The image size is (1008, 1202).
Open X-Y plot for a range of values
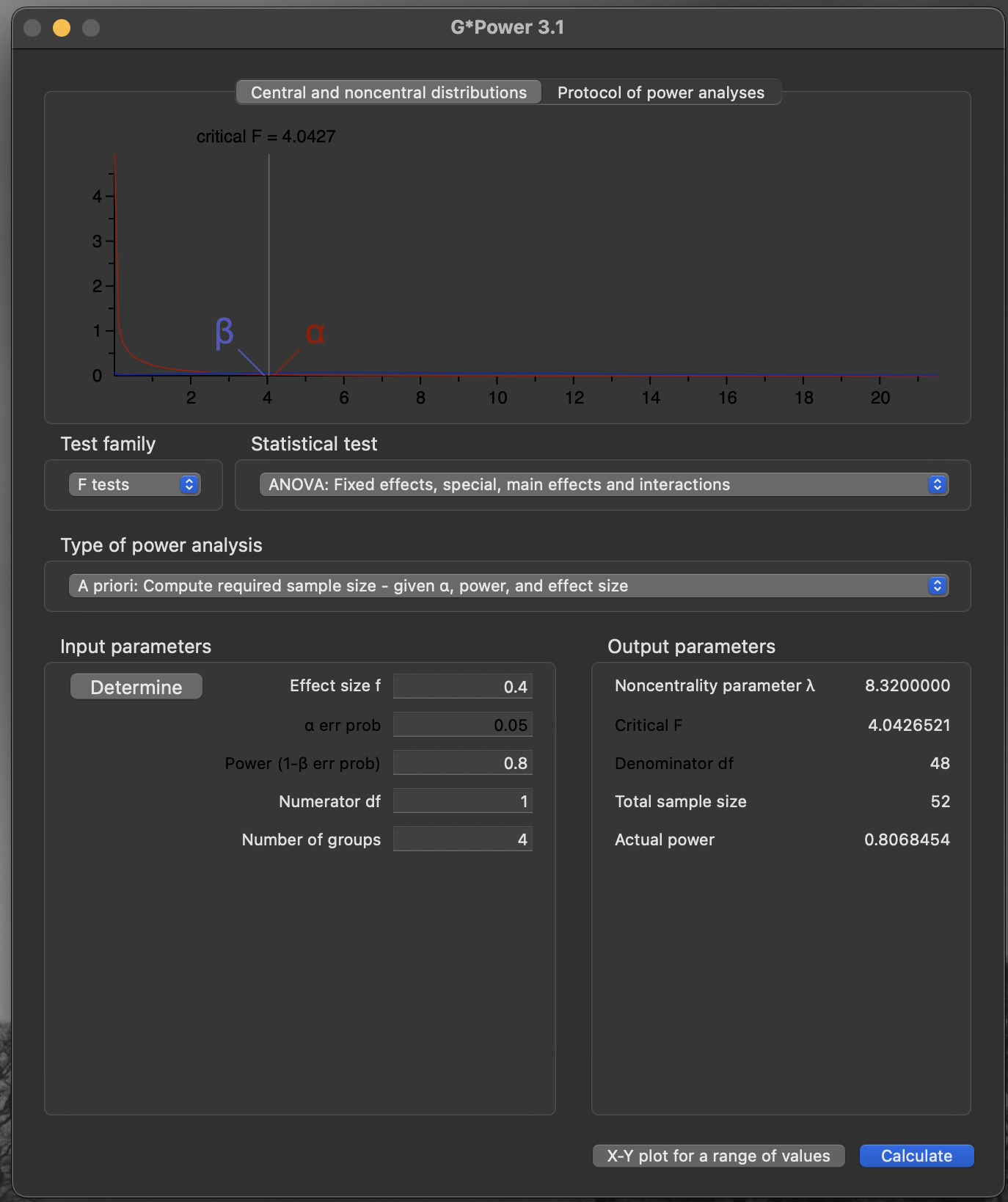click(718, 1156)
